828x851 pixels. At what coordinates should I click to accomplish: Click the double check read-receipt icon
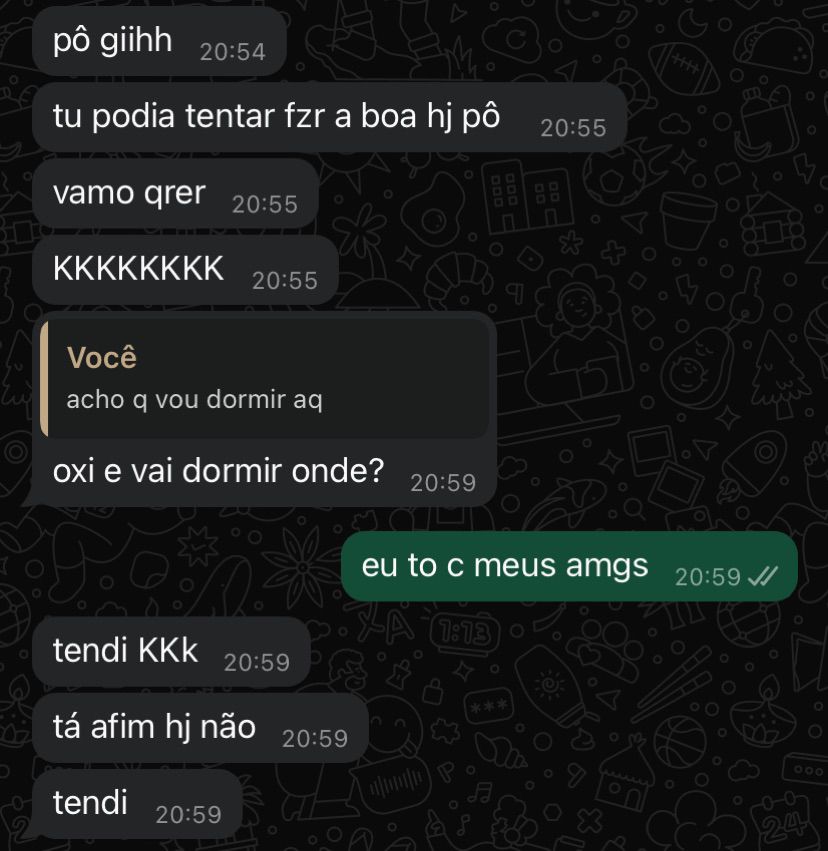pyautogui.click(x=762, y=576)
